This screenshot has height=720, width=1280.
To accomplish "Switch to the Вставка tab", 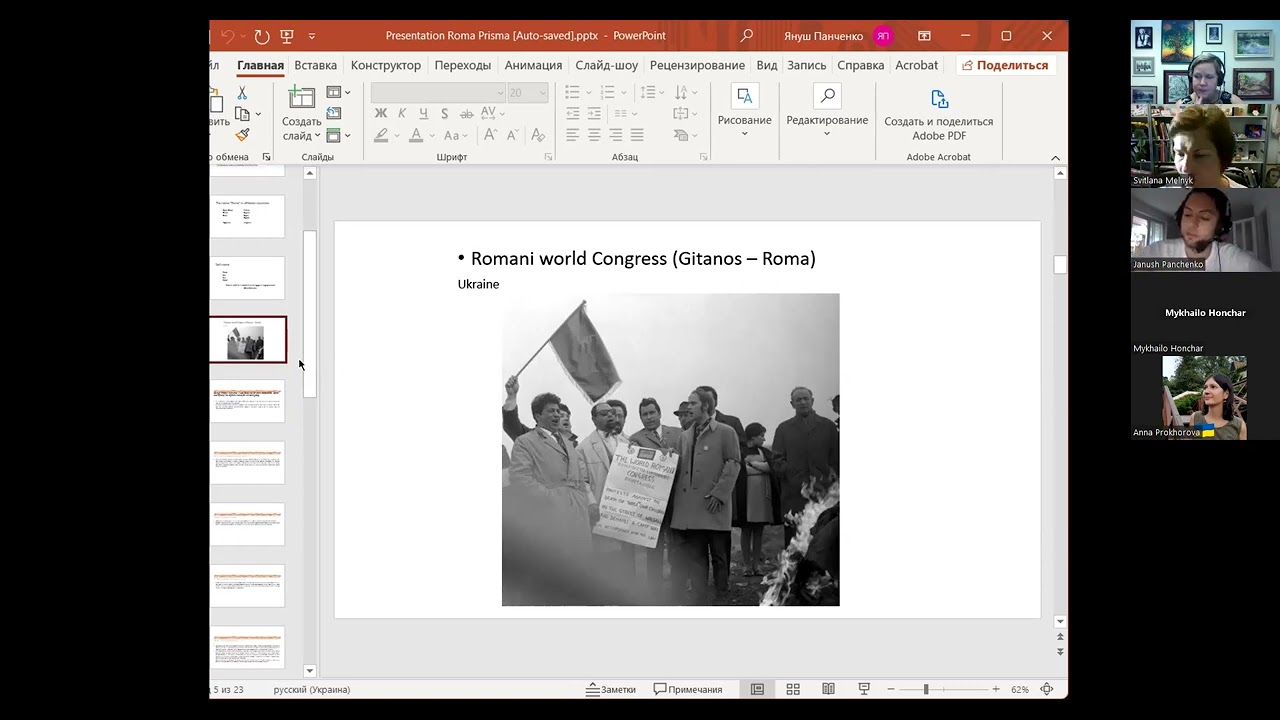I will [x=316, y=65].
